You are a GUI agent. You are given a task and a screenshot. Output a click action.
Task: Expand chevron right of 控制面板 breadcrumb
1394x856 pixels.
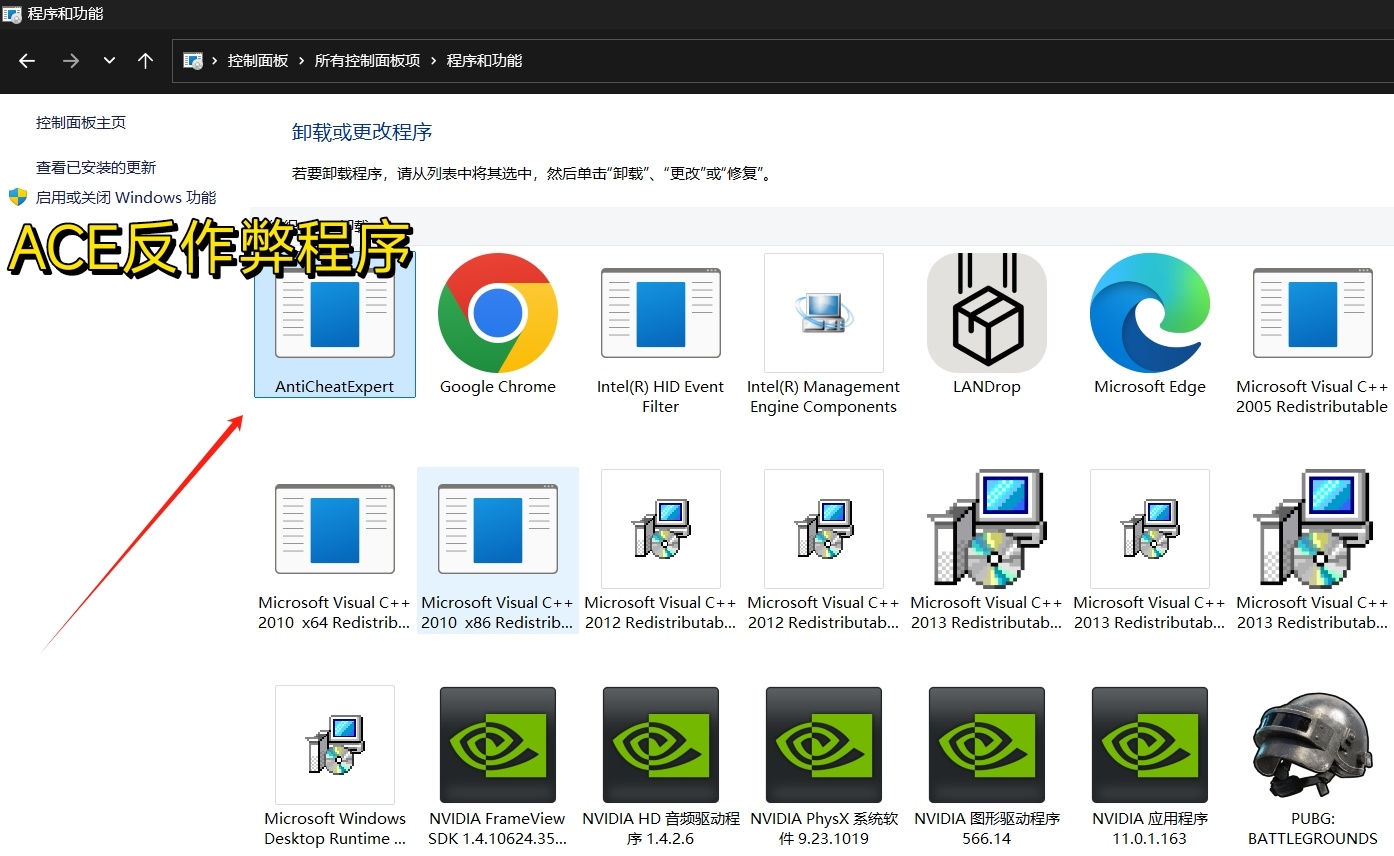point(301,61)
